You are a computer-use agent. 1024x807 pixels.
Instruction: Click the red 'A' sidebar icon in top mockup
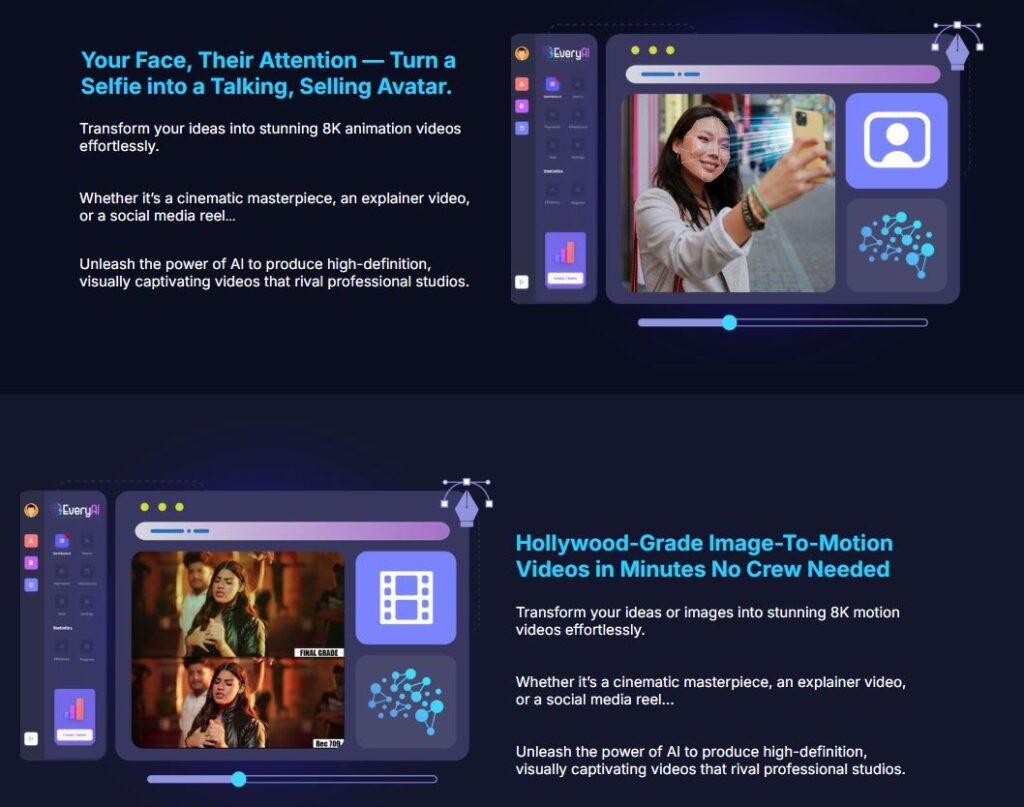click(522, 84)
